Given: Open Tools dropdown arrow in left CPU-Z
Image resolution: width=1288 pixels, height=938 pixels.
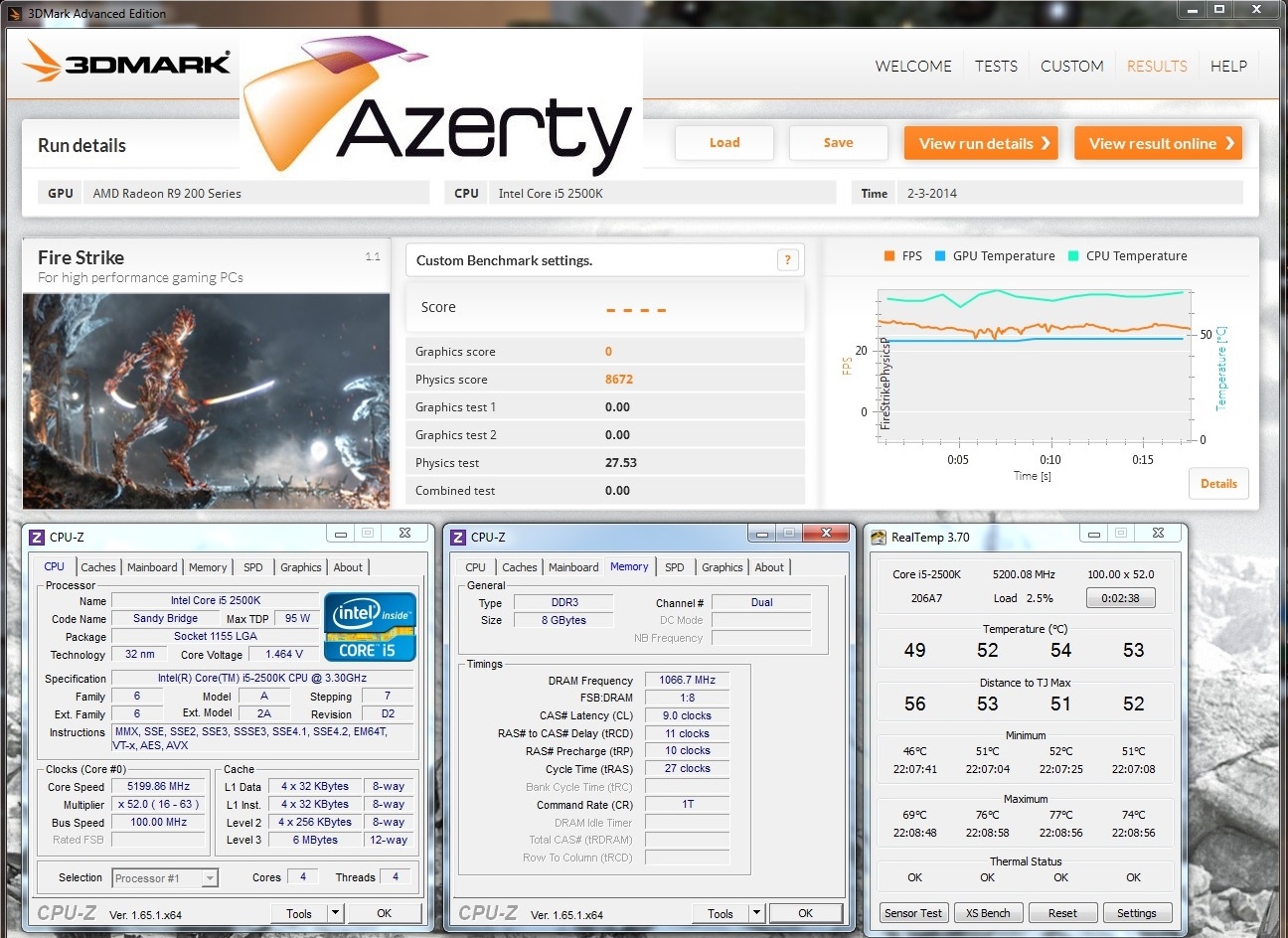Looking at the screenshot, I should (336, 913).
